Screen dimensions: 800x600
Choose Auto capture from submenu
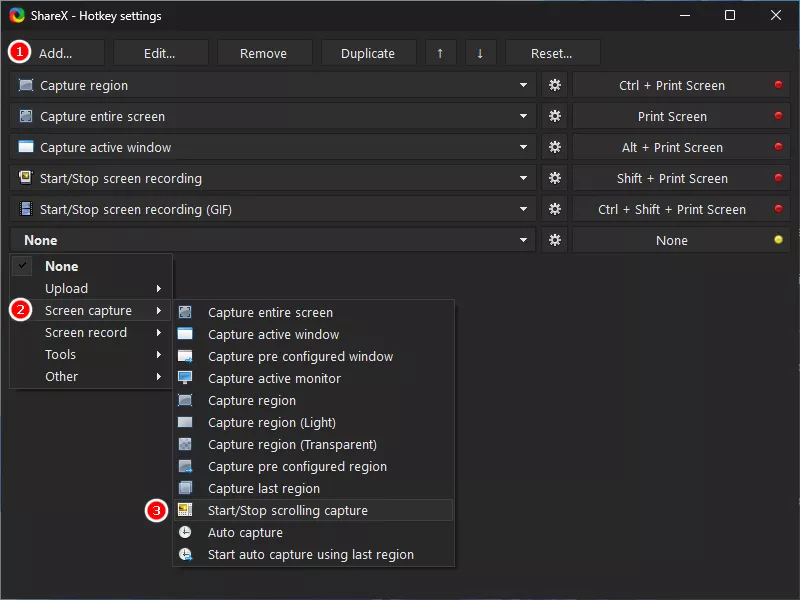click(313, 532)
